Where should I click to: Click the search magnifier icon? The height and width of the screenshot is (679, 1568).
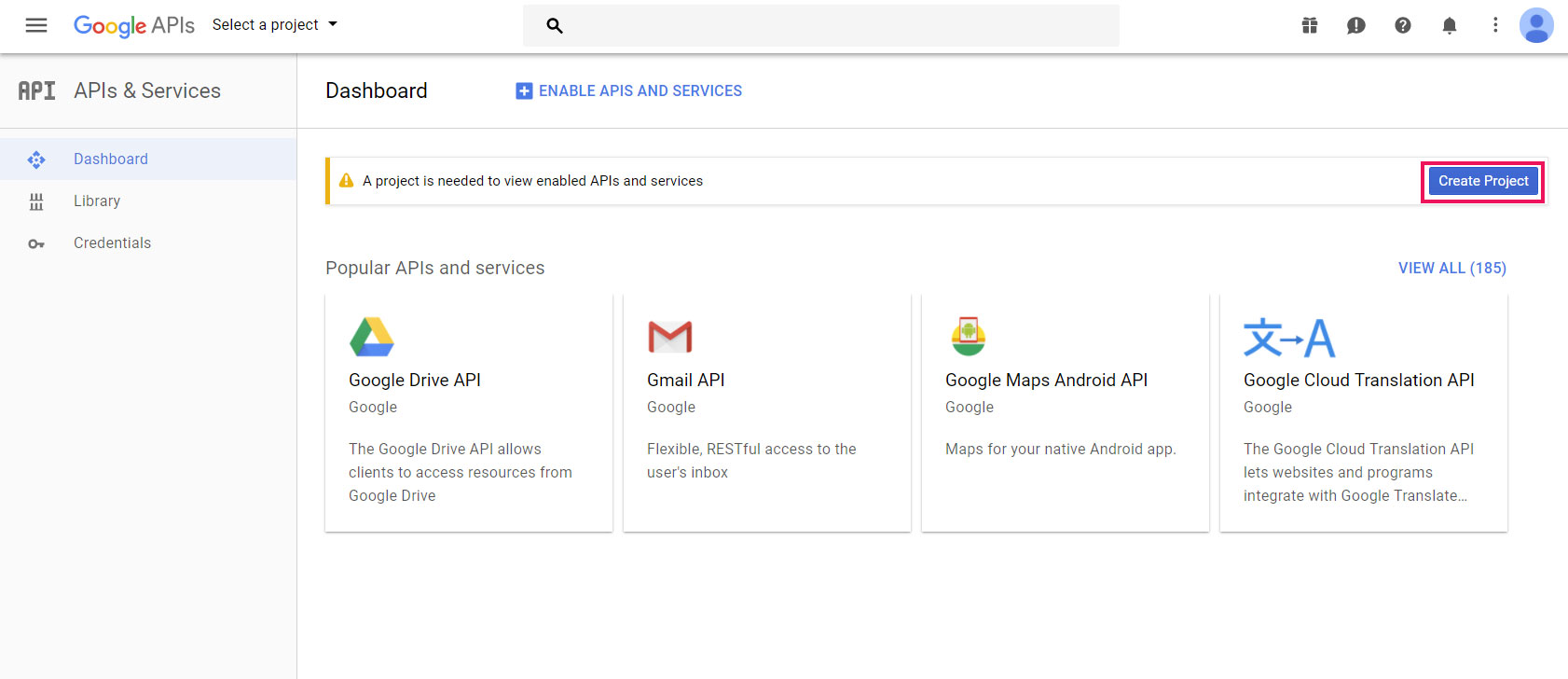coord(555,25)
